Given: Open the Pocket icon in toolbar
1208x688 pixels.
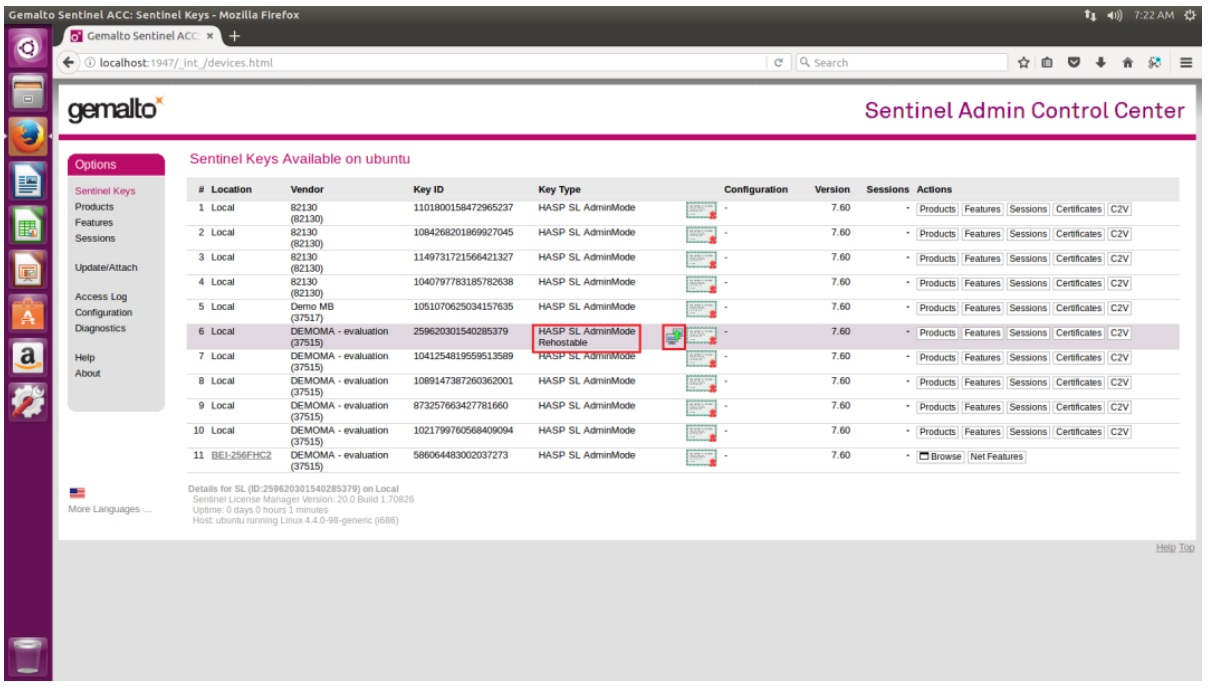Looking at the screenshot, I should coord(1075,62).
